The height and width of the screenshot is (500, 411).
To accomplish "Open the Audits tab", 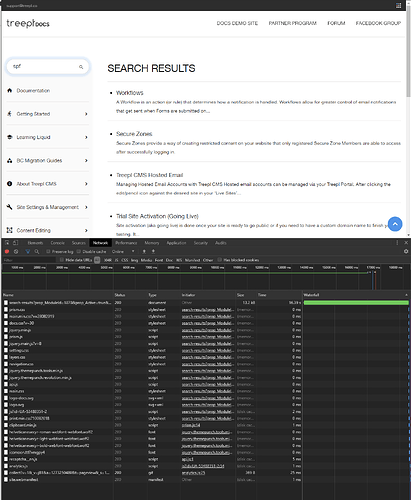I will pos(221,243).
